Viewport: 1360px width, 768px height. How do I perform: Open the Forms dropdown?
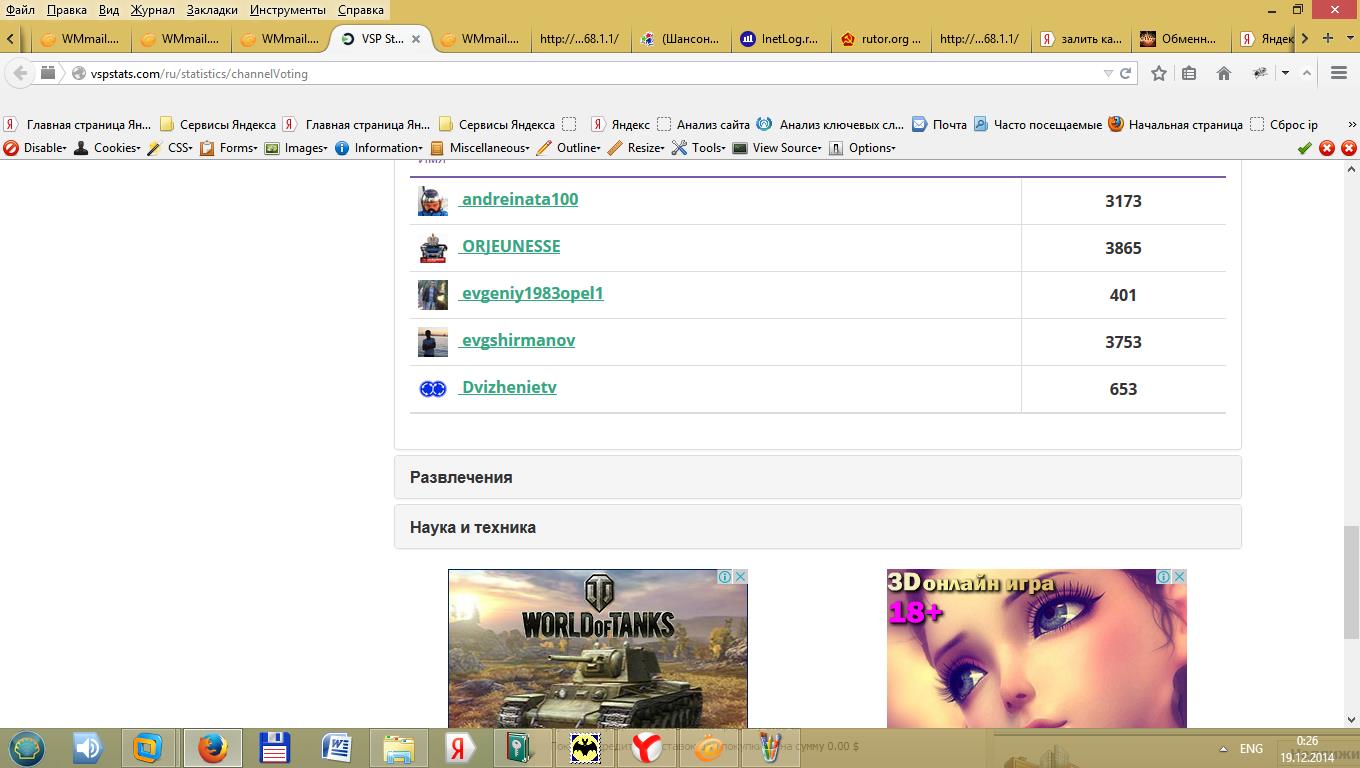click(229, 148)
